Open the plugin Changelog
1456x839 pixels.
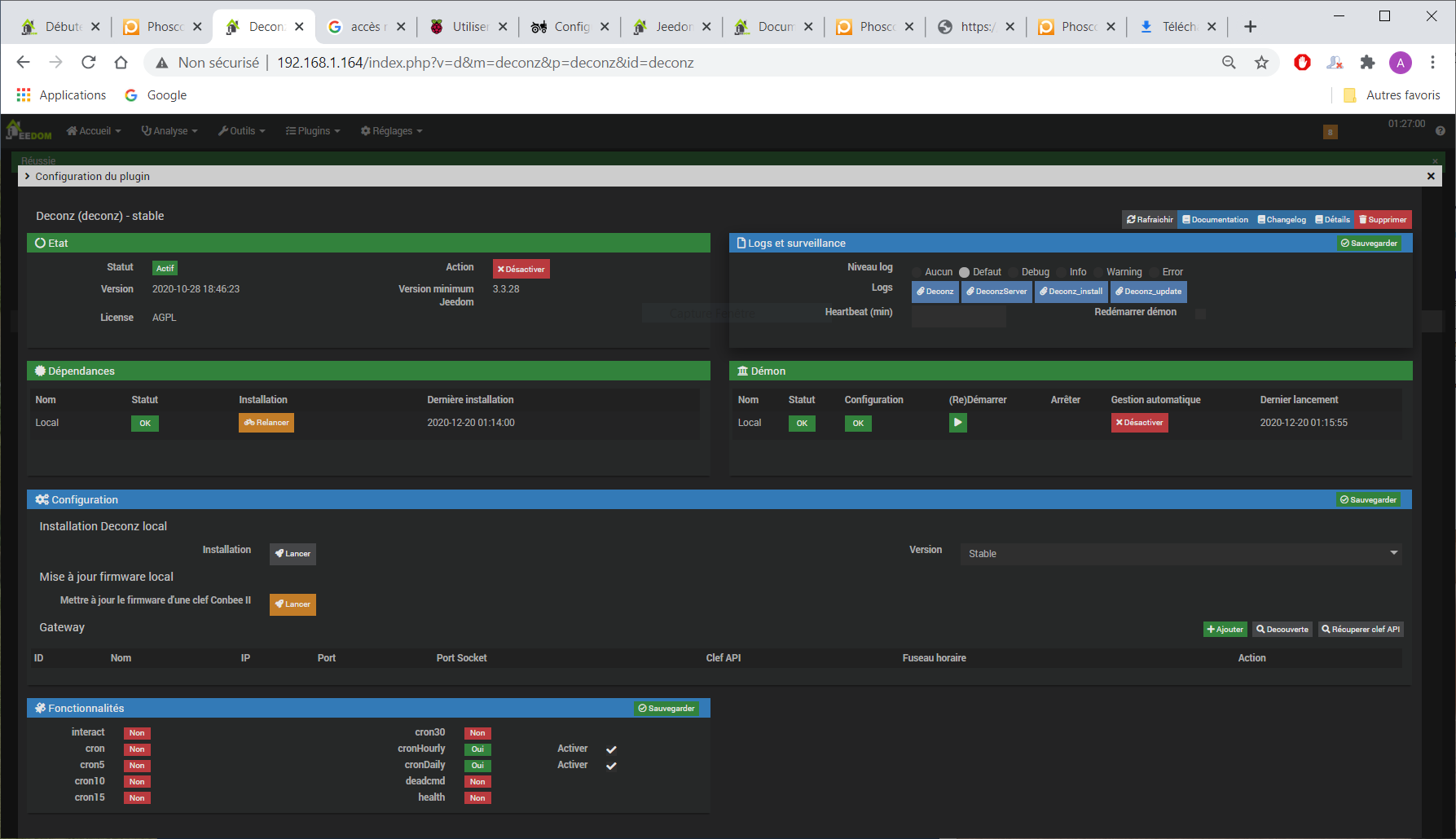tap(1282, 220)
